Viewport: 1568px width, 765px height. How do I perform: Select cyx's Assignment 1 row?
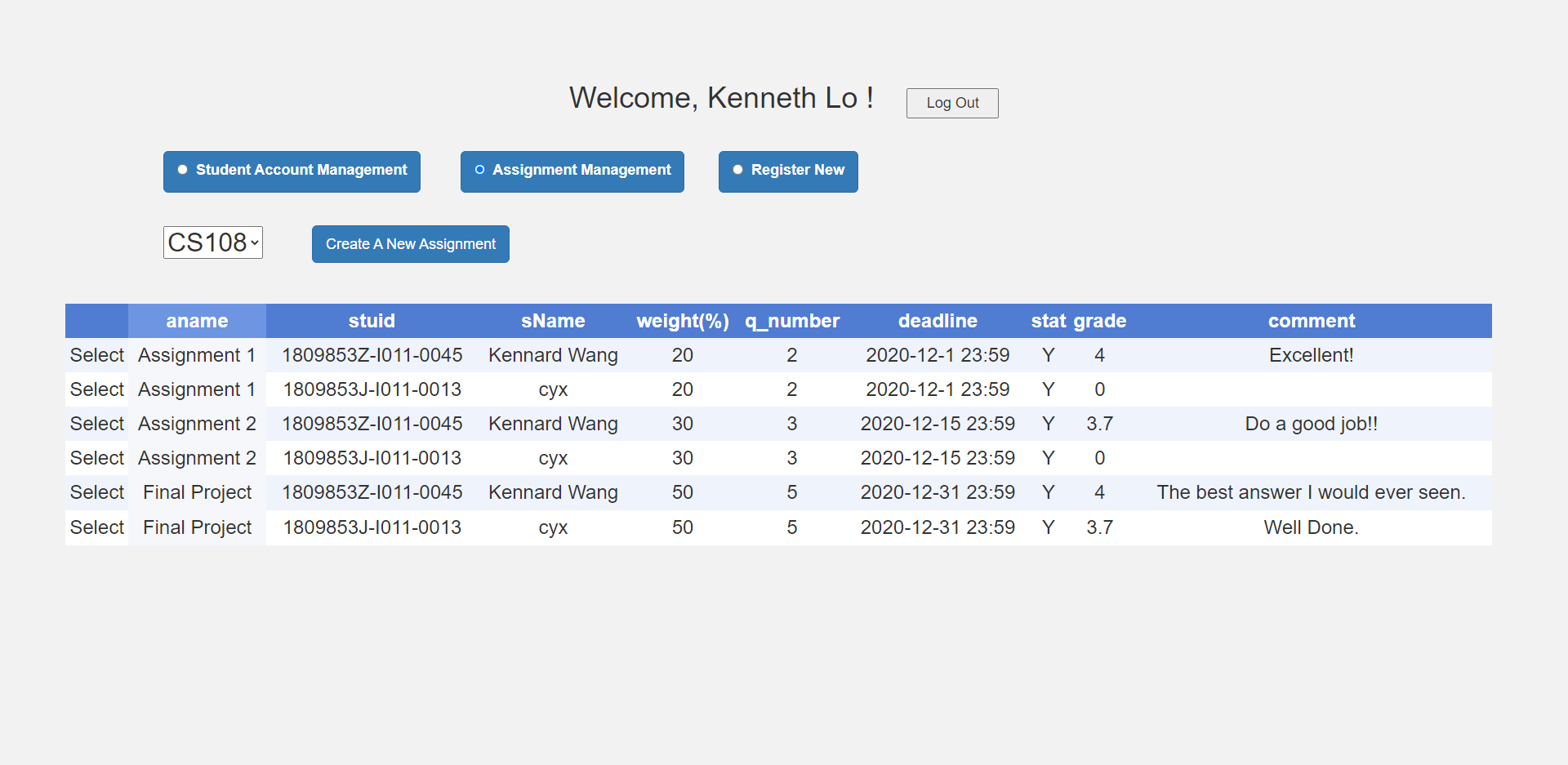[x=97, y=389]
